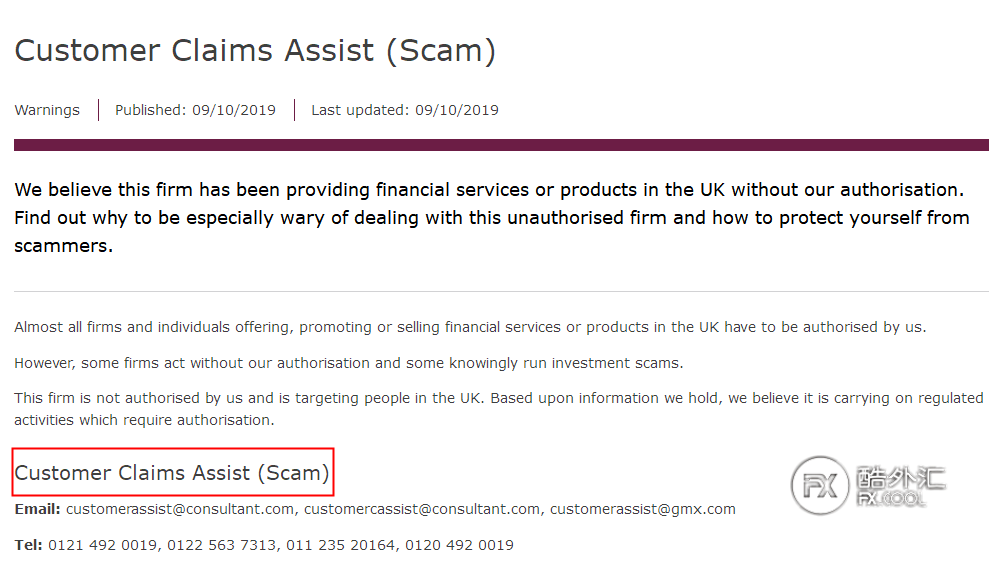Click the bold "Tel:" label
997x566 pixels.
[28, 545]
